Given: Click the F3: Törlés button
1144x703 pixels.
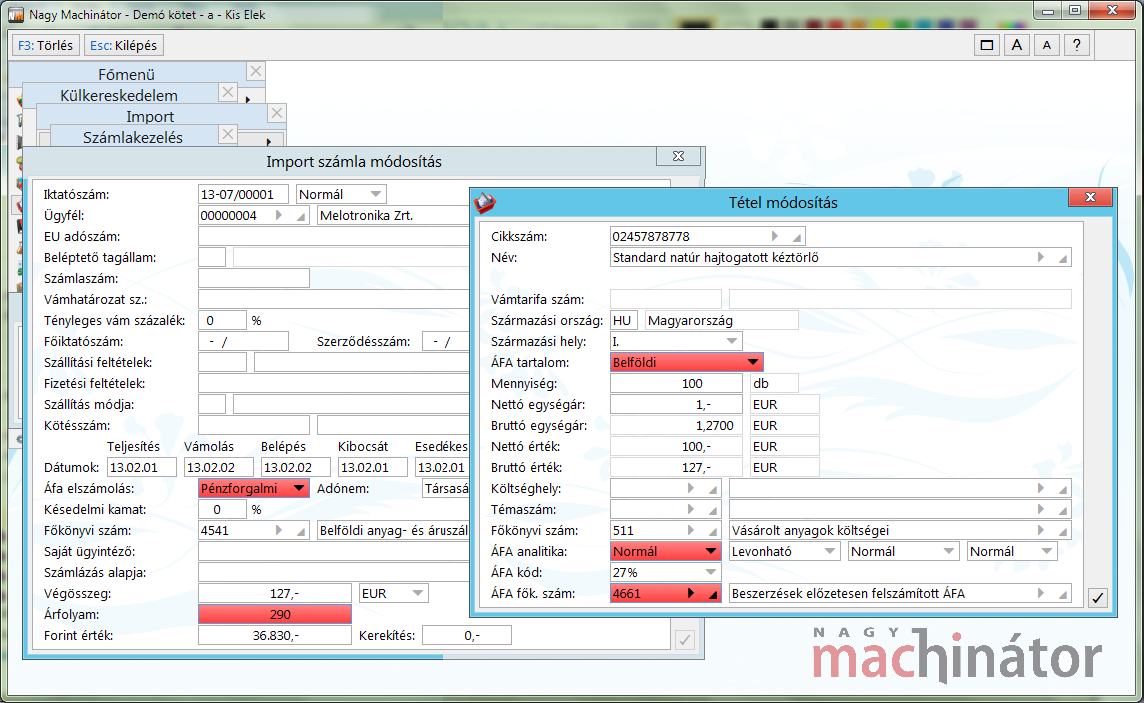Looking at the screenshot, I should tap(45, 45).
